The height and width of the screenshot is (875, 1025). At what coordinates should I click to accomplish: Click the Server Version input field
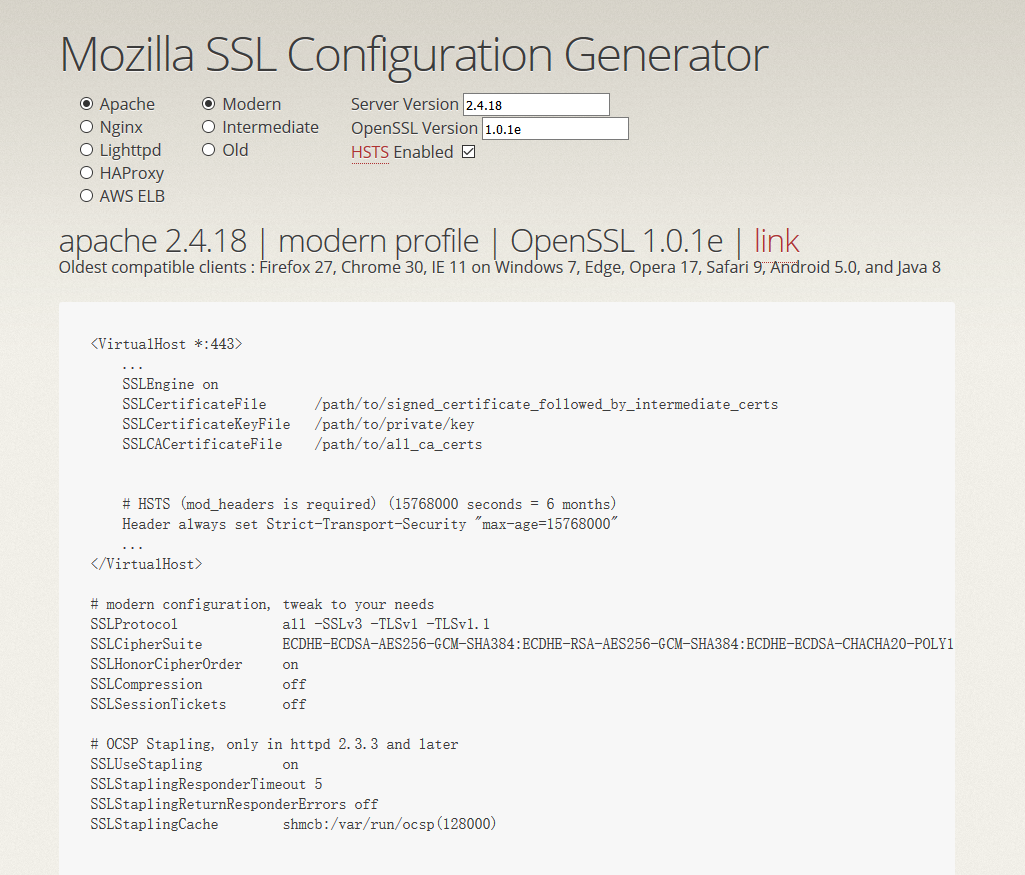click(535, 104)
